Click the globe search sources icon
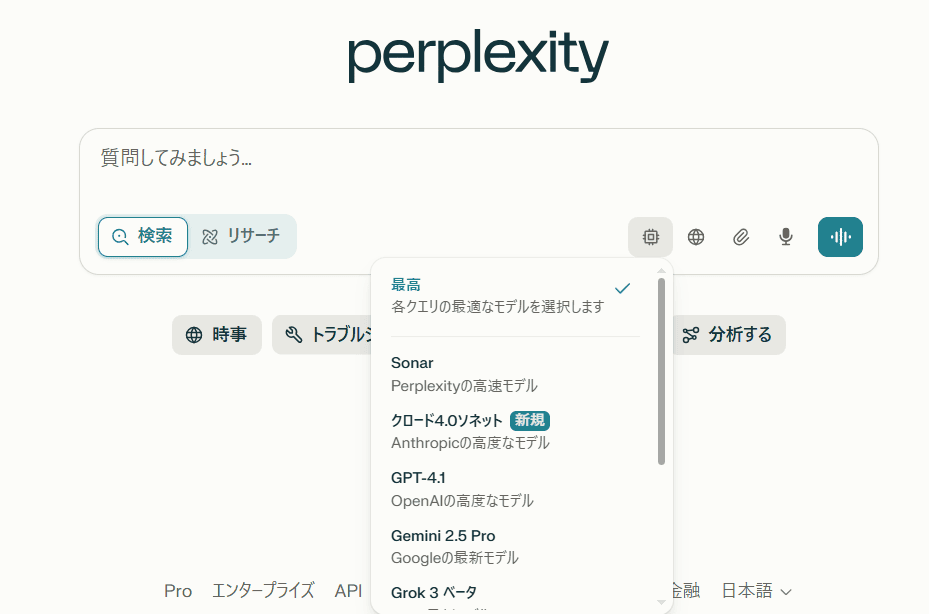The width and height of the screenshot is (929, 614). [x=696, y=237]
